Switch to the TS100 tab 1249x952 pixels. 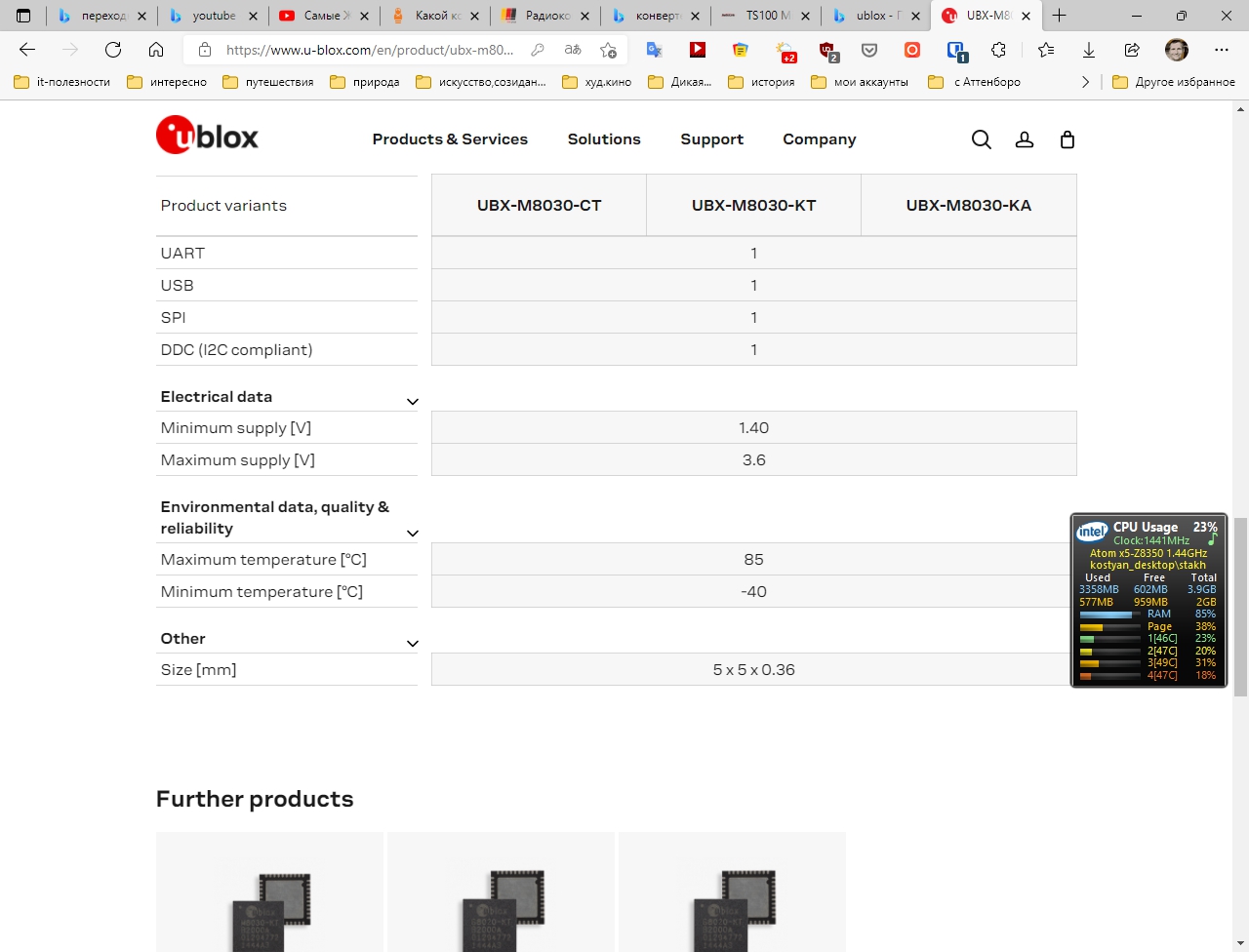pyautogui.click(x=766, y=16)
